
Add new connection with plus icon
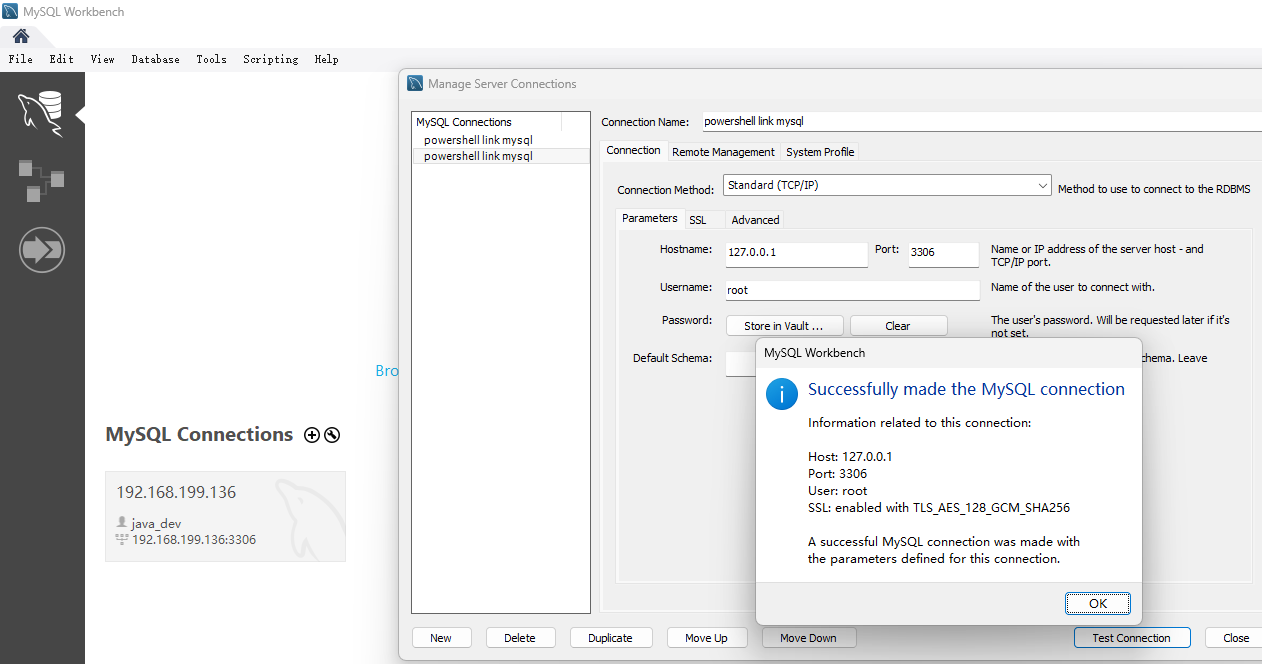(312, 435)
